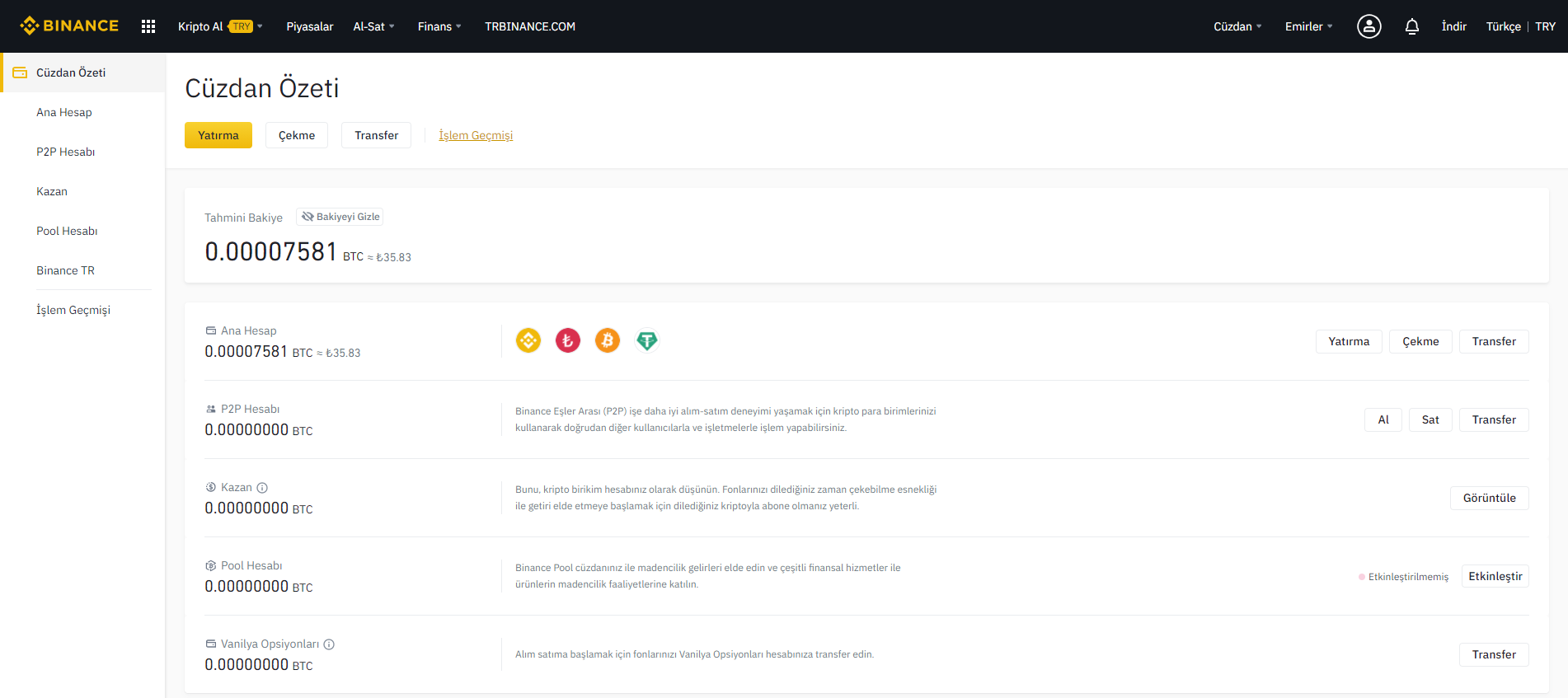The width and height of the screenshot is (1568, 698).
Task: Click Görüntüle in the Kazan row
Action: [x=1490, y=498]
